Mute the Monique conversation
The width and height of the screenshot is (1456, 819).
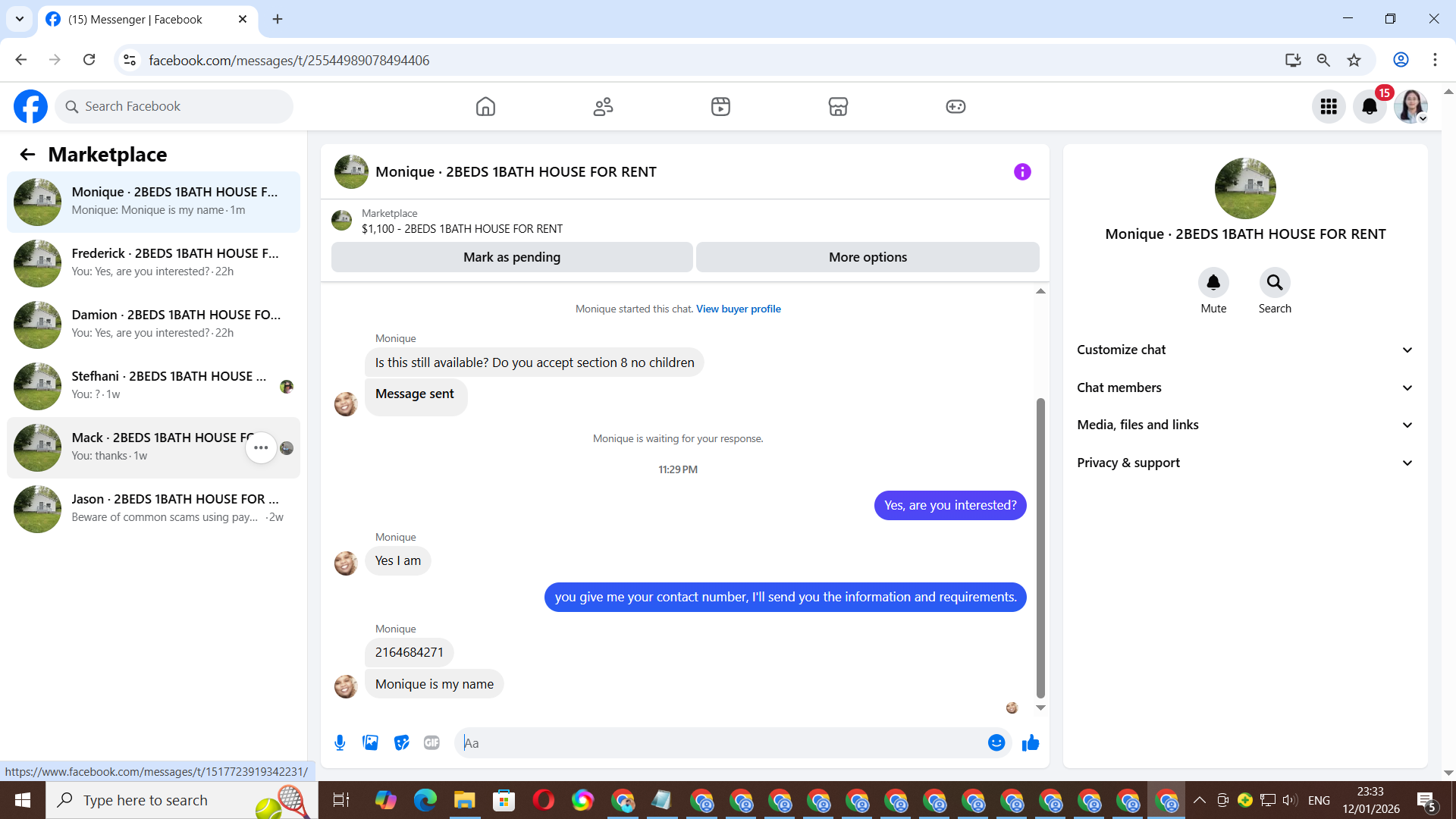click(1213, 283)
